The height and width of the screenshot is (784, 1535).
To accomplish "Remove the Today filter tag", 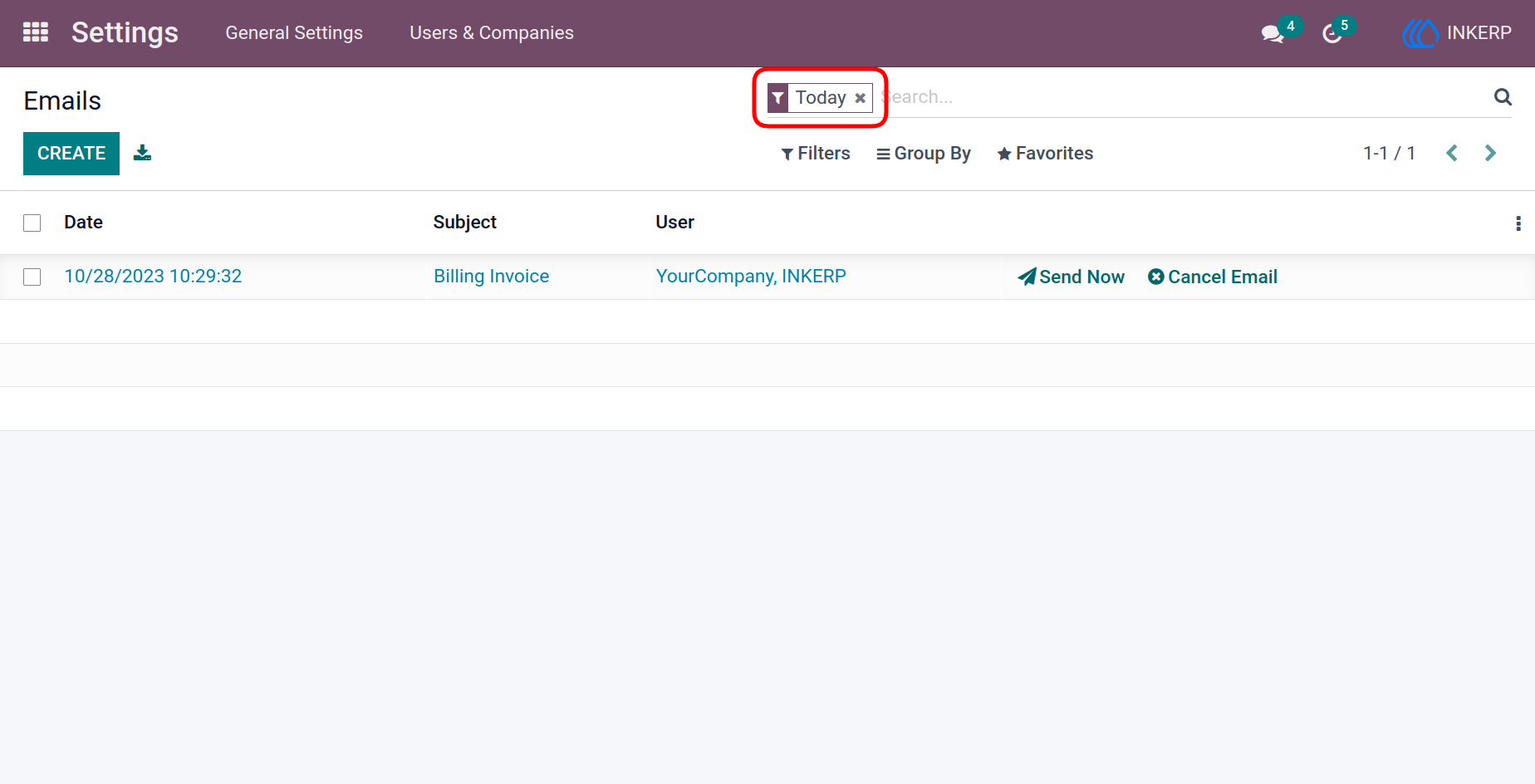I will [x=861, y=98].
